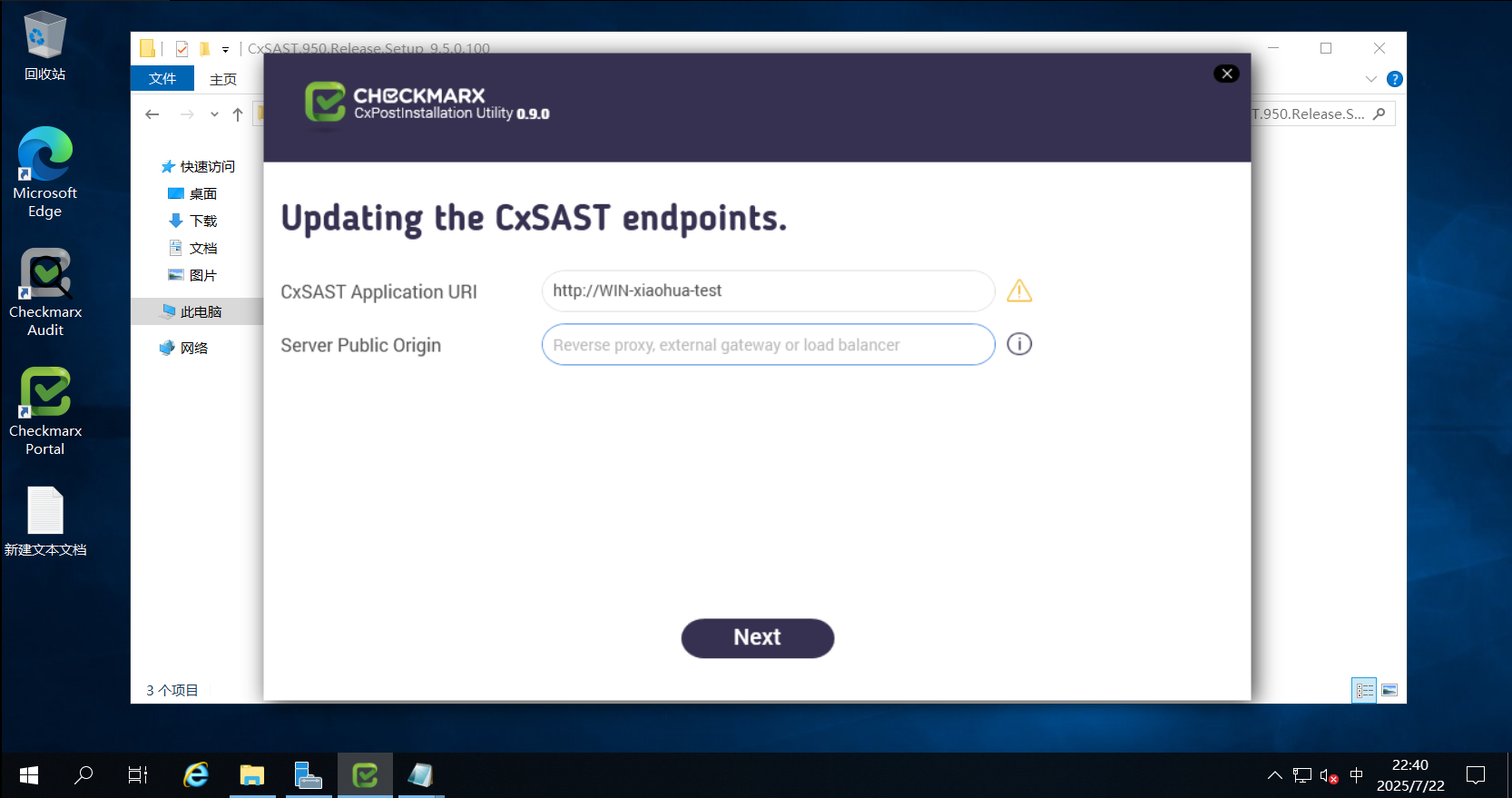This screenshot has width=1512, height=798.
Task: Select 文档 in navigation pane
Action: point(193,248)
